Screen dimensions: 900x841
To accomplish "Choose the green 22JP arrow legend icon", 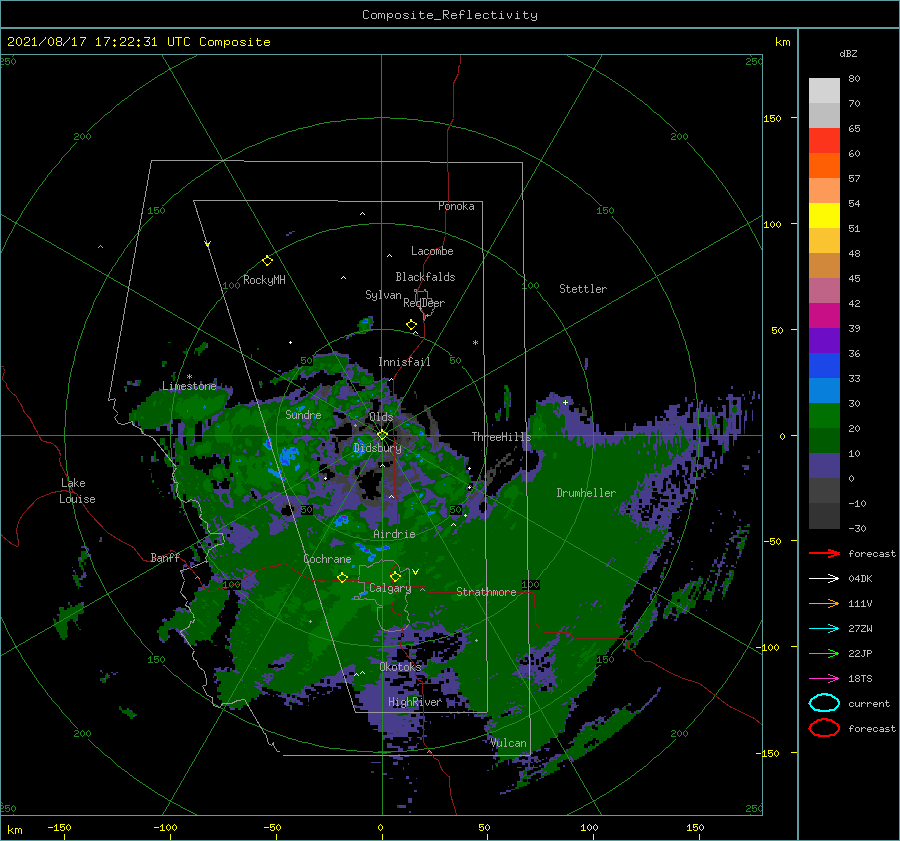I will click(x=824, y=653).
